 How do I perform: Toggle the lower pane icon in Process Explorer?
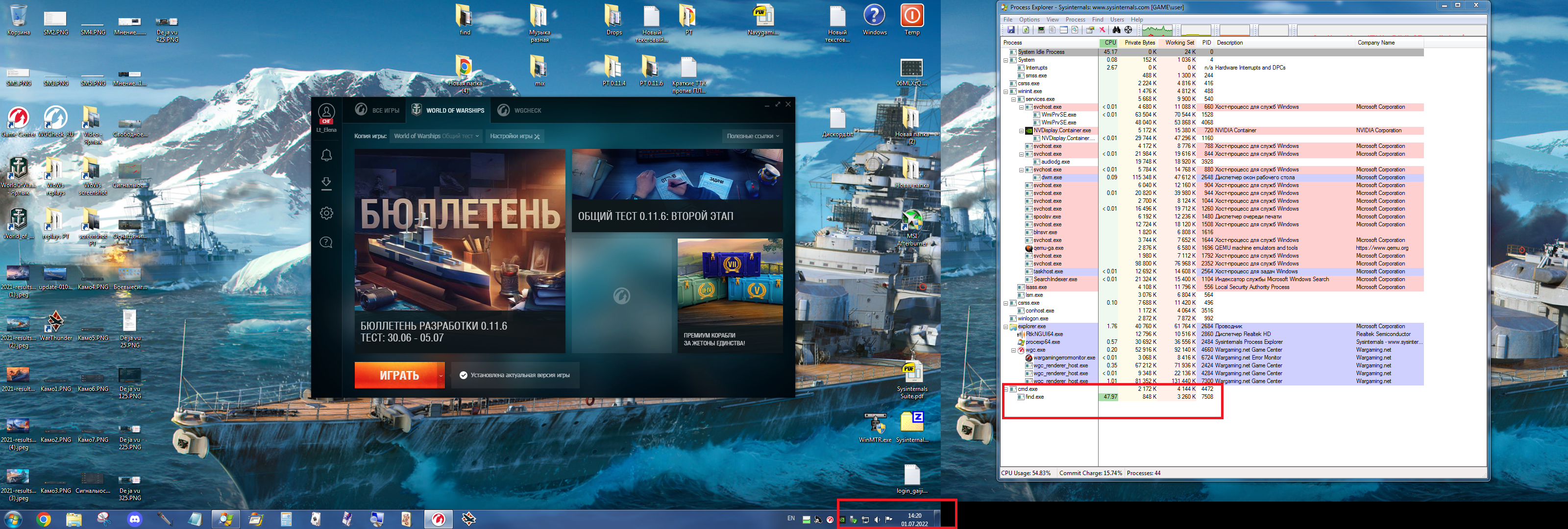tap(1064, 30)
